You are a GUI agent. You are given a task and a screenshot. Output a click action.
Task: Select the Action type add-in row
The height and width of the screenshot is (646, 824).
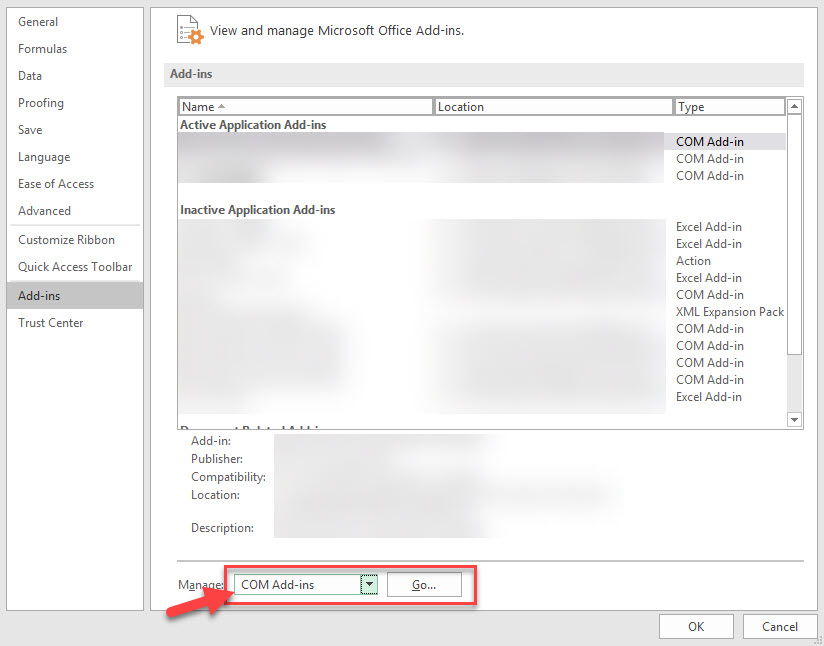point(482,261)
